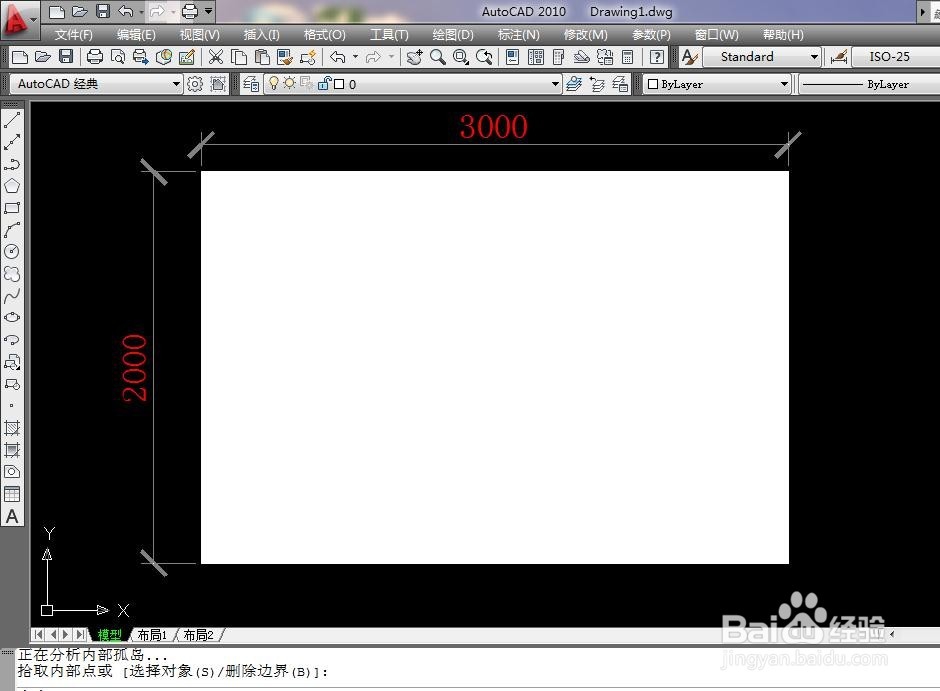Select the Polyline tool
The image size is (940, 691).
pyautogui.click(x=12, y=164)
